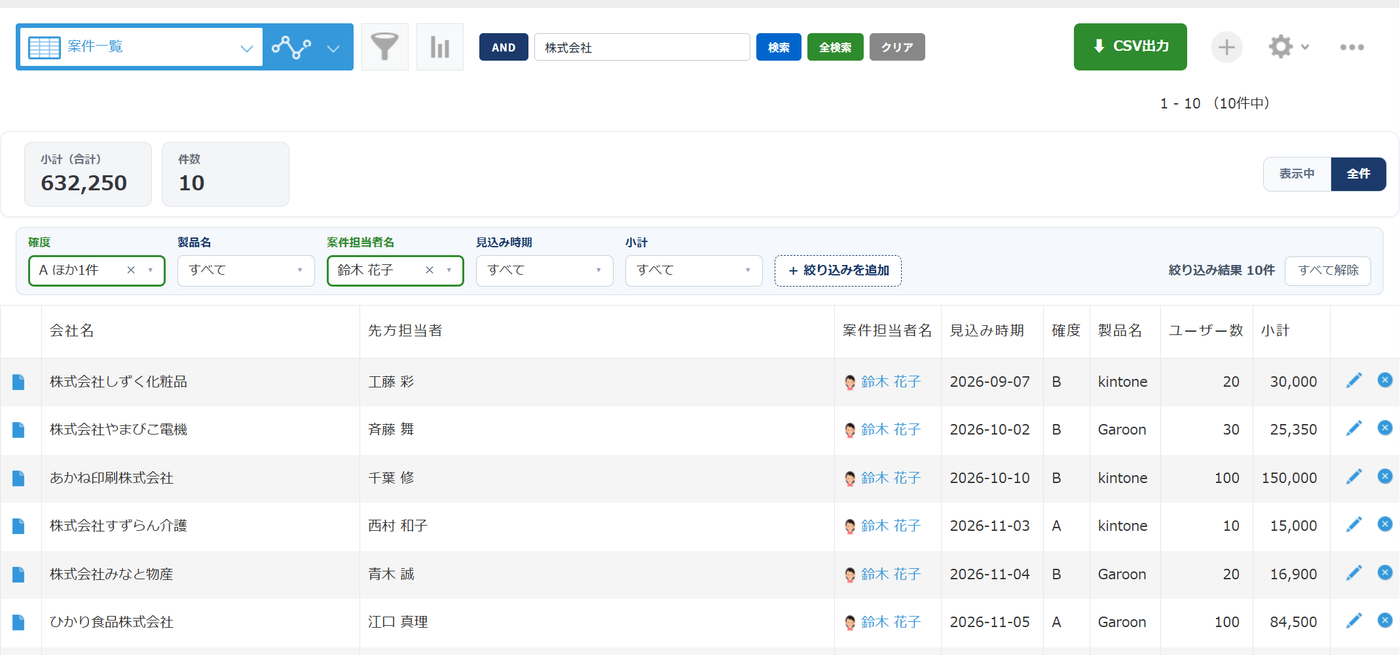Screen dimensions: 1400x655
Task: Click the plus icon to add record
Action: click(1226, 47)
